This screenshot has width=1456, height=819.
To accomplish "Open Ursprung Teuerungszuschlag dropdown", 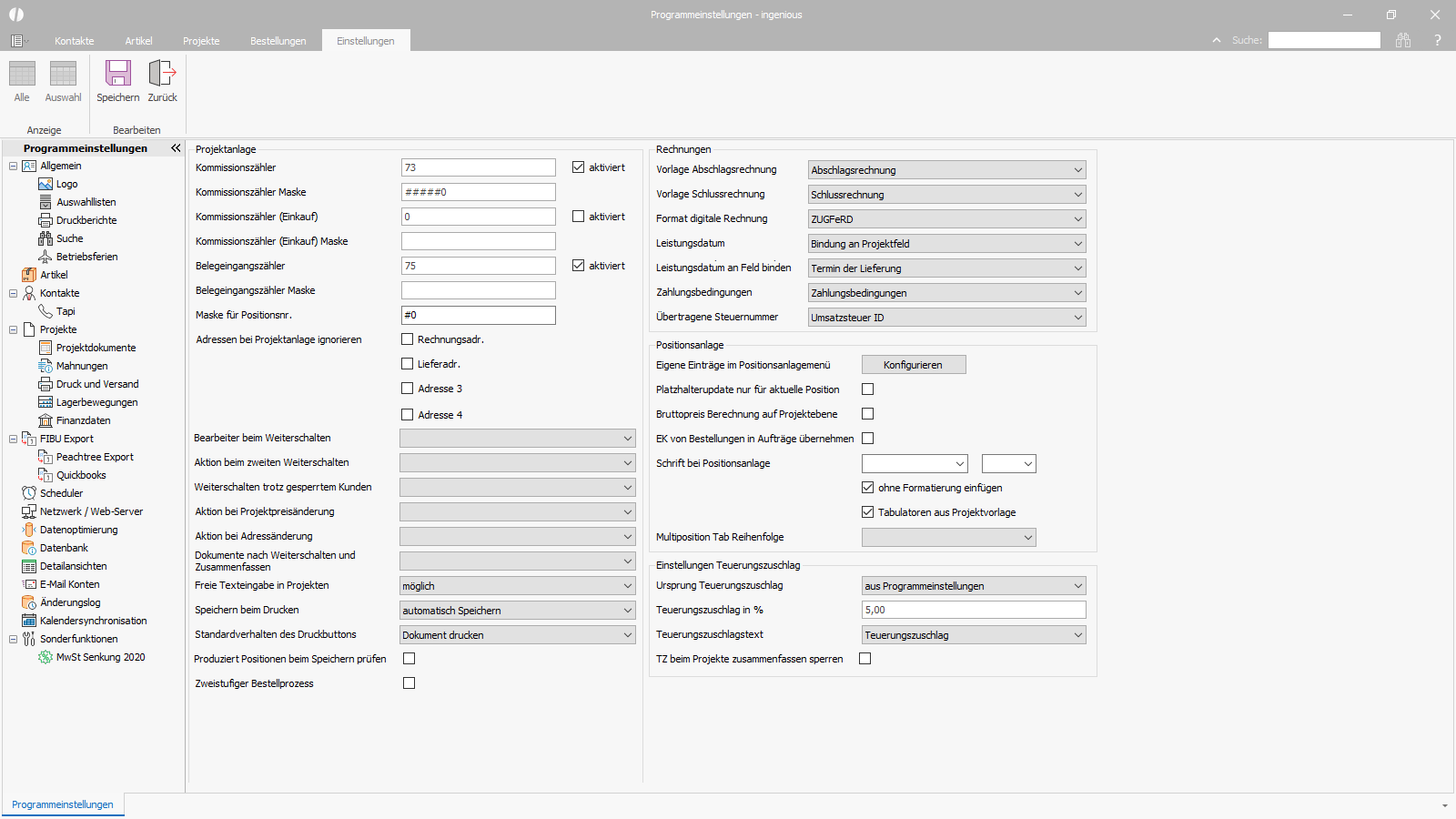I will 974,586.
